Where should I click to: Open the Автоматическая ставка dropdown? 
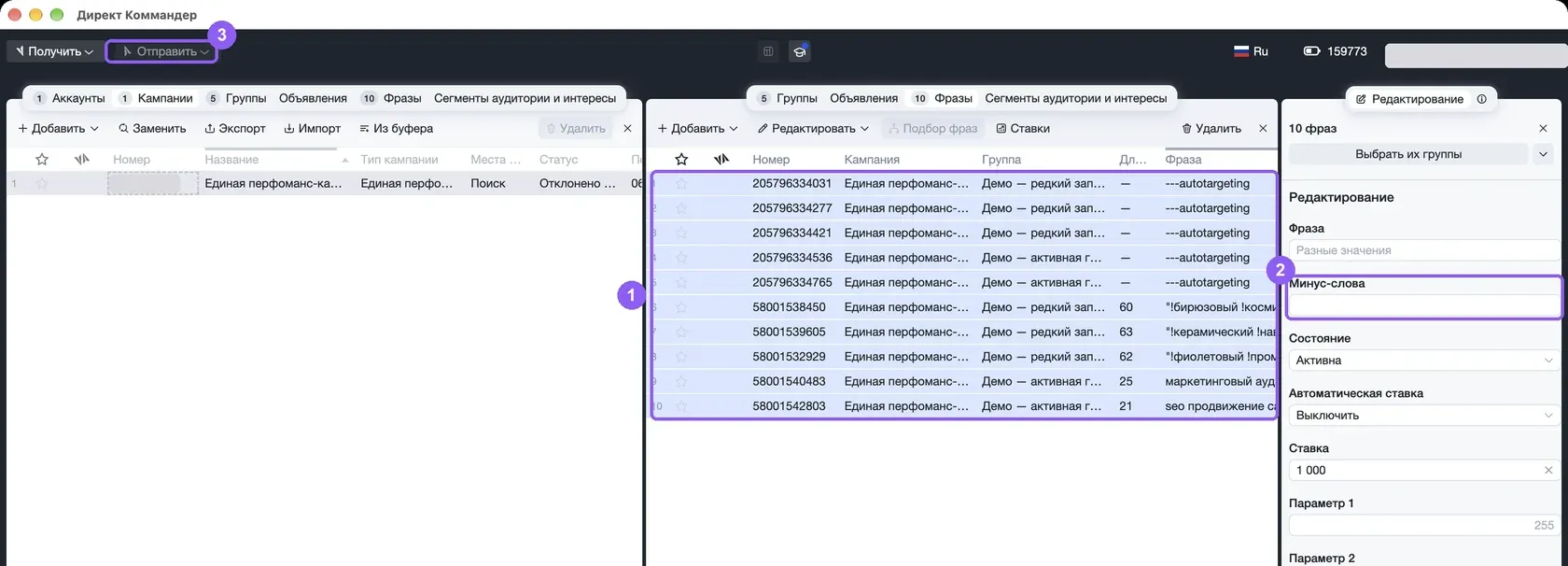[x=1424, y=416]
